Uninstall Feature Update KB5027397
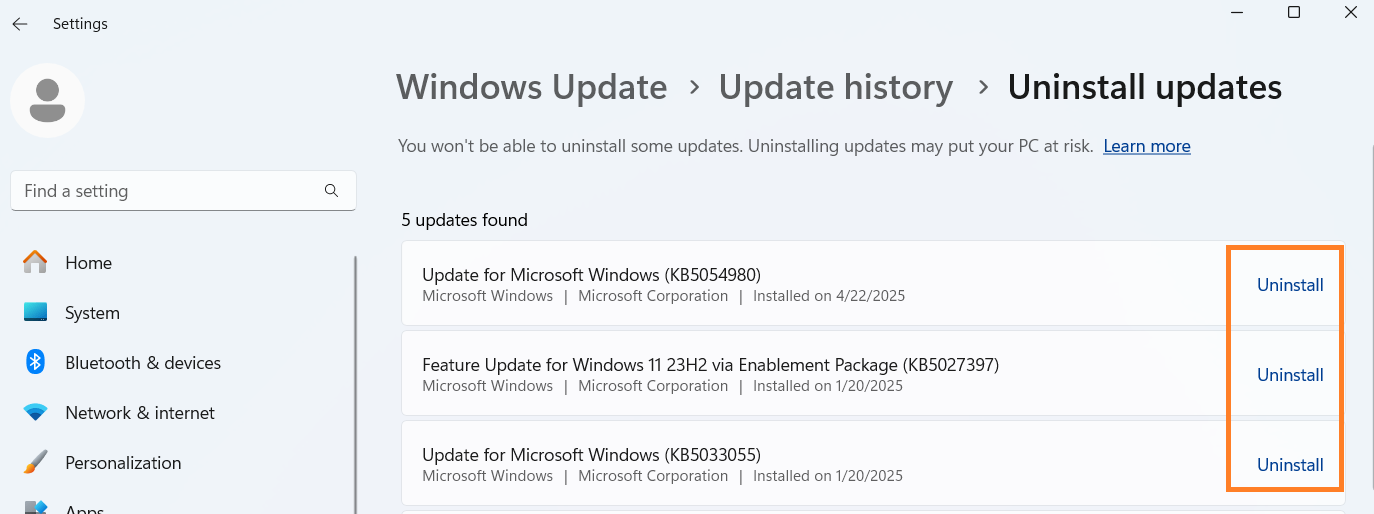This screenshot has height=514, width=1374. [1289, 375]
